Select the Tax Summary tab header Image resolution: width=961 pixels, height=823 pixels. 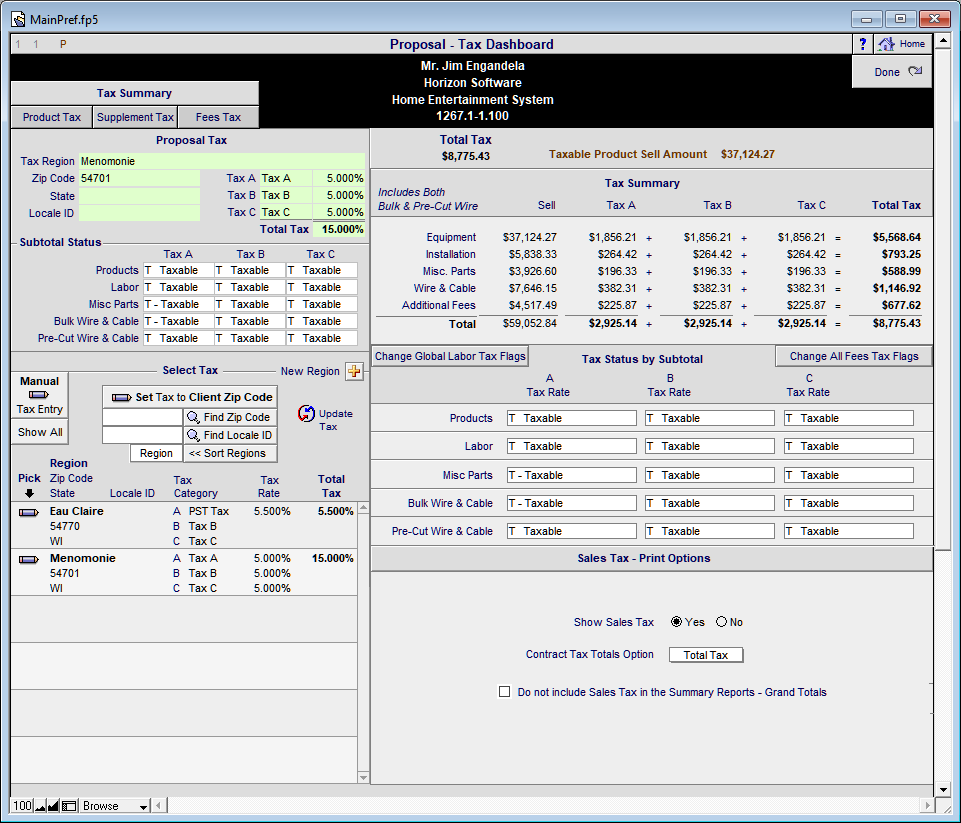click(134, 93)
